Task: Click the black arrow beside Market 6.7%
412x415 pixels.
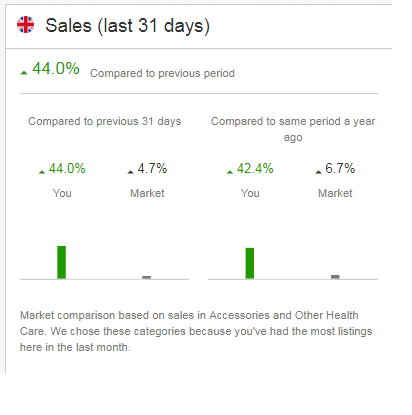Action: click(x=318, y=172)
